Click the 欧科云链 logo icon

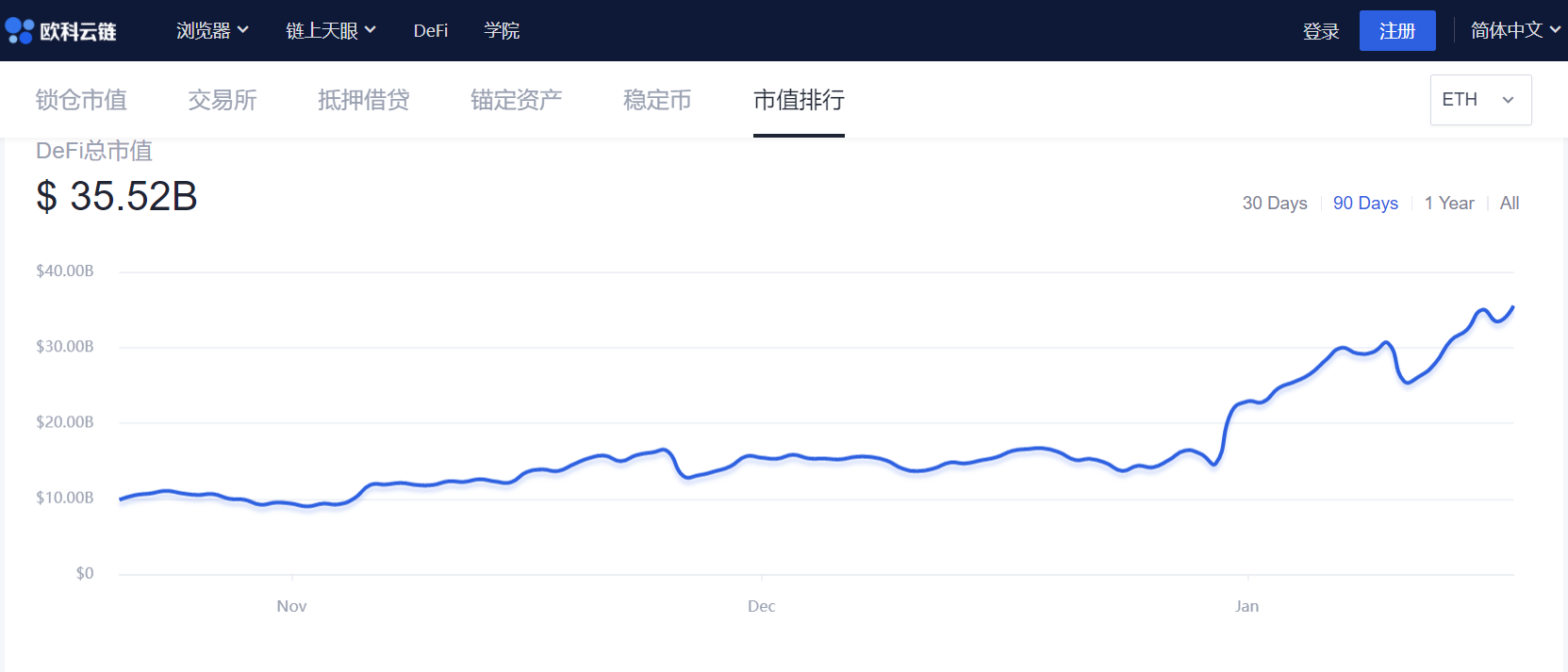click(20, 31)
